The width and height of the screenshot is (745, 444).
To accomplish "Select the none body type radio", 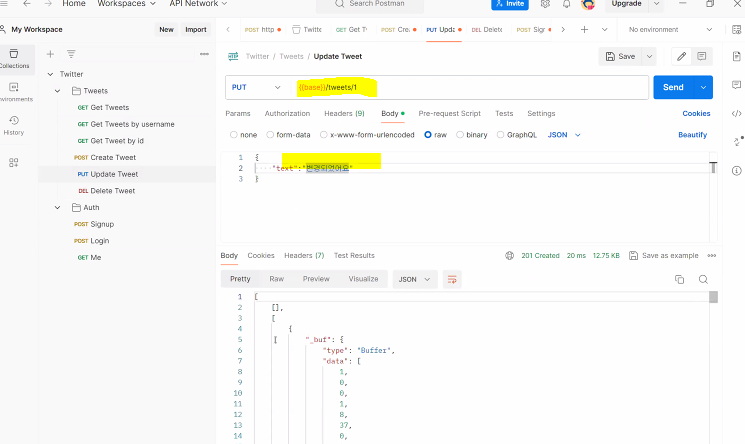I will 233,135.
